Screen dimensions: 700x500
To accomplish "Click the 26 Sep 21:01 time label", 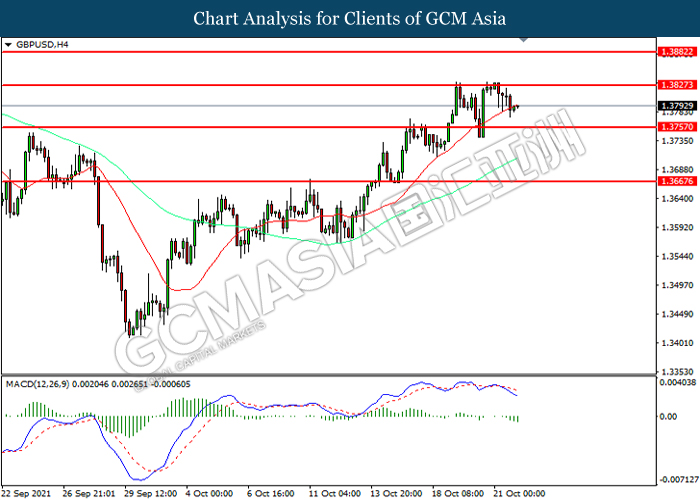I will [x=89, y=494].
